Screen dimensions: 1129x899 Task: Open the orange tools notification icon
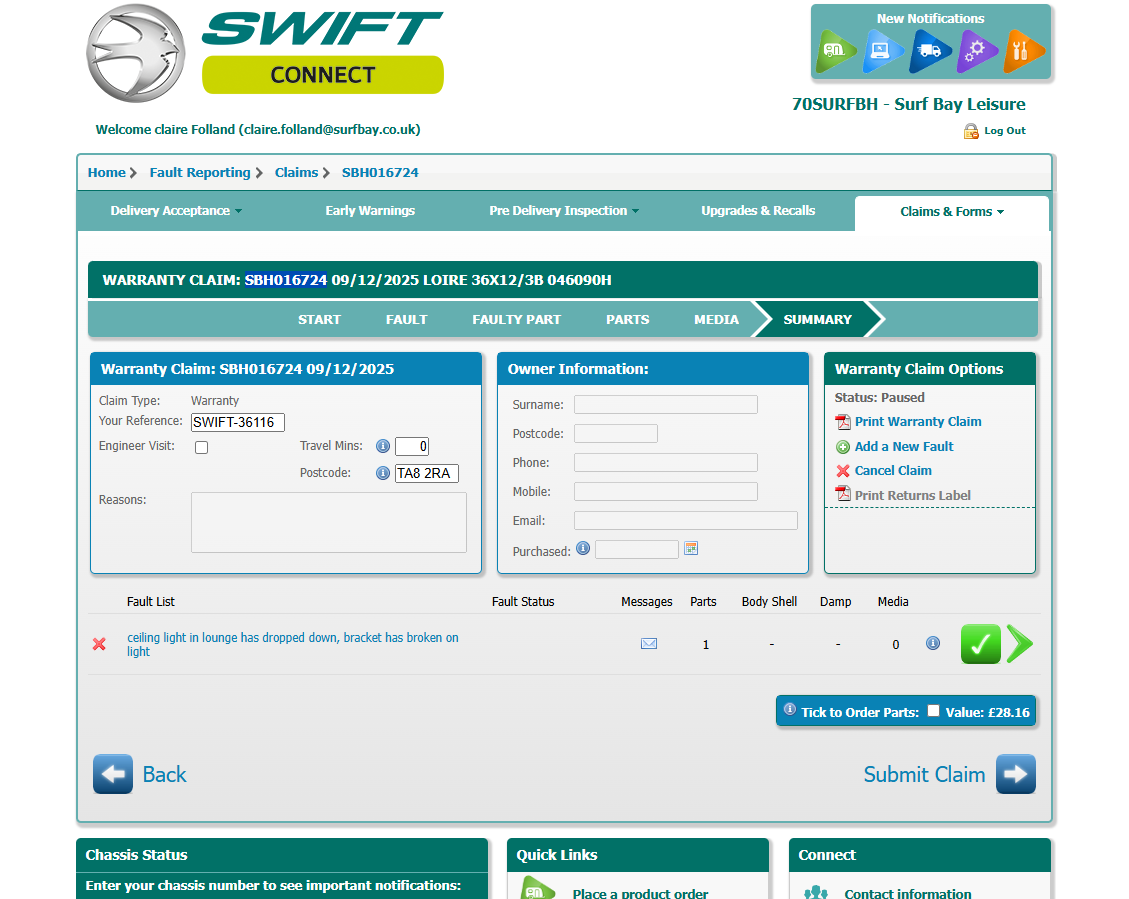1024,51
